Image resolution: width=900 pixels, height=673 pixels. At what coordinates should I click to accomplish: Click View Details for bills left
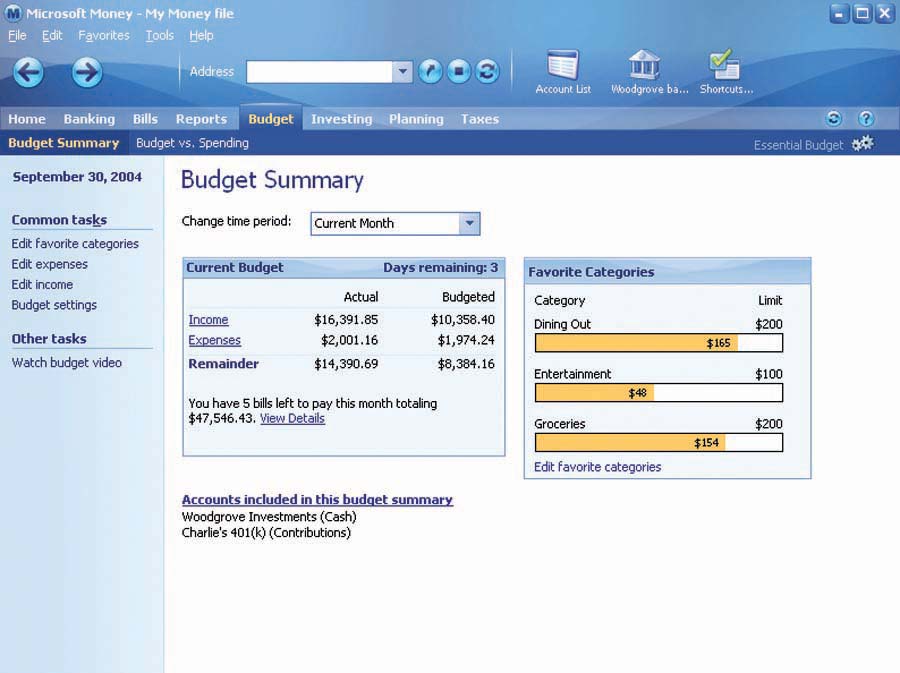(292, 418)
